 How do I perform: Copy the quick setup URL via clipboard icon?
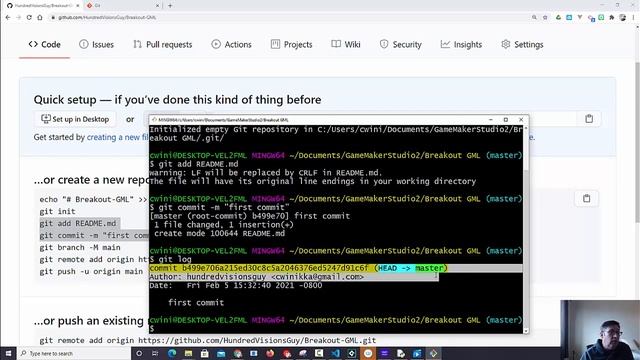[x=589, y=119]
